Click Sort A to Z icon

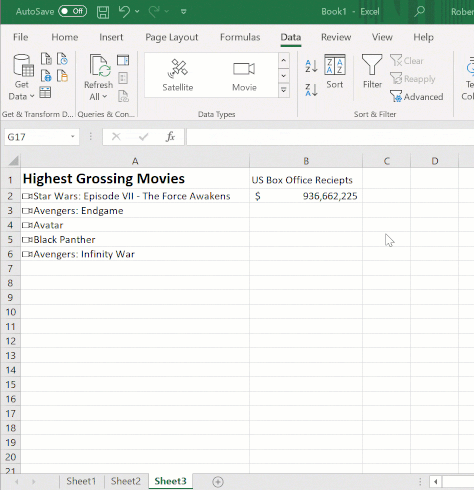click(x=311, y=66)
